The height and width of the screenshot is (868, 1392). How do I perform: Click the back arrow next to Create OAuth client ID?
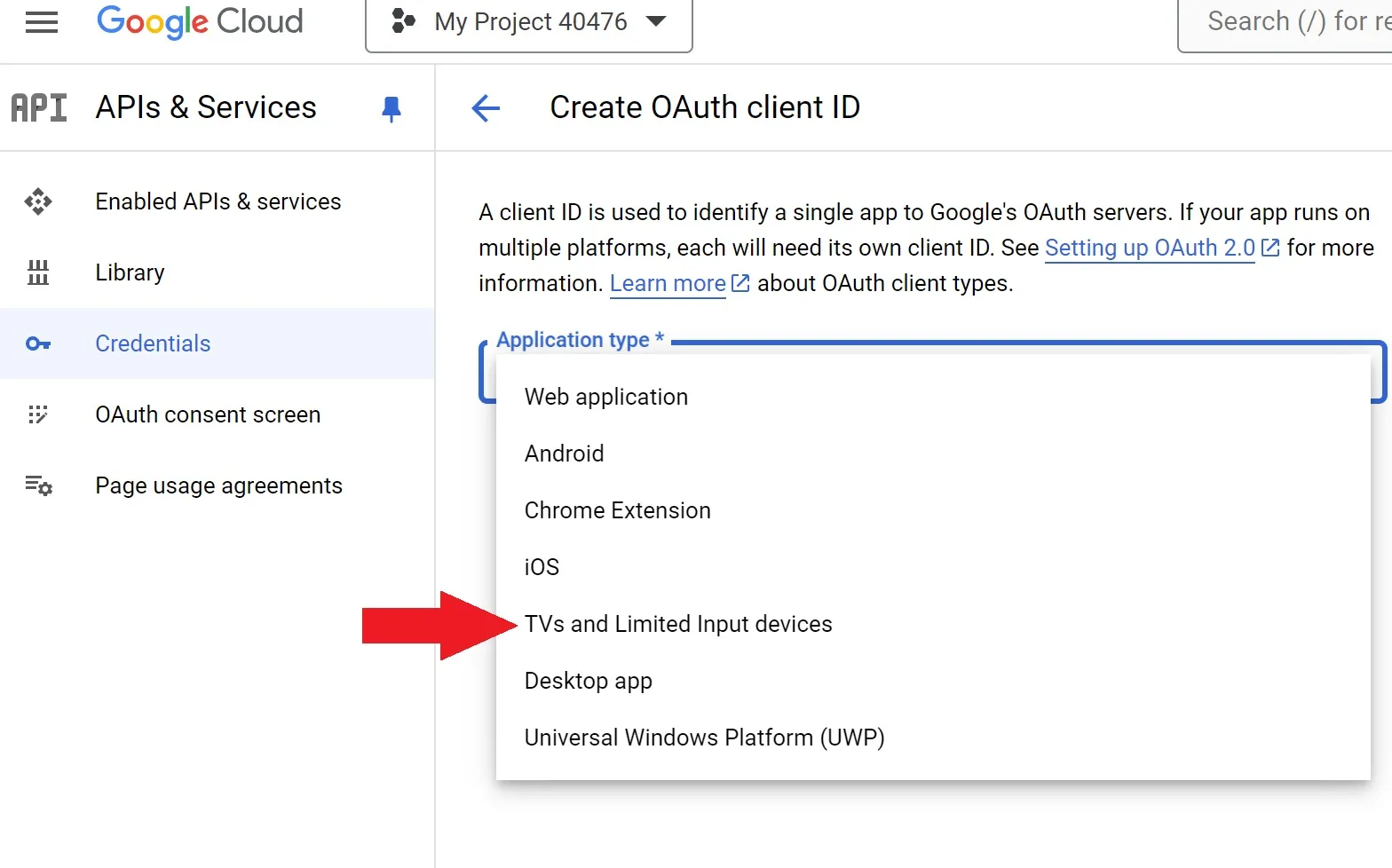pos(486,108)
